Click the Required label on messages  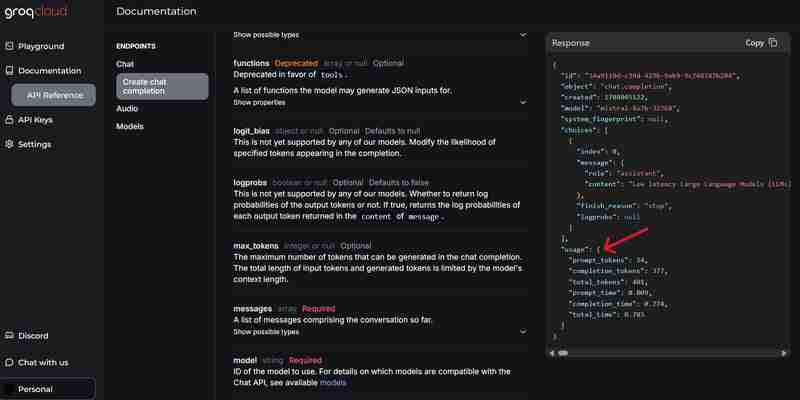(318, 309)
